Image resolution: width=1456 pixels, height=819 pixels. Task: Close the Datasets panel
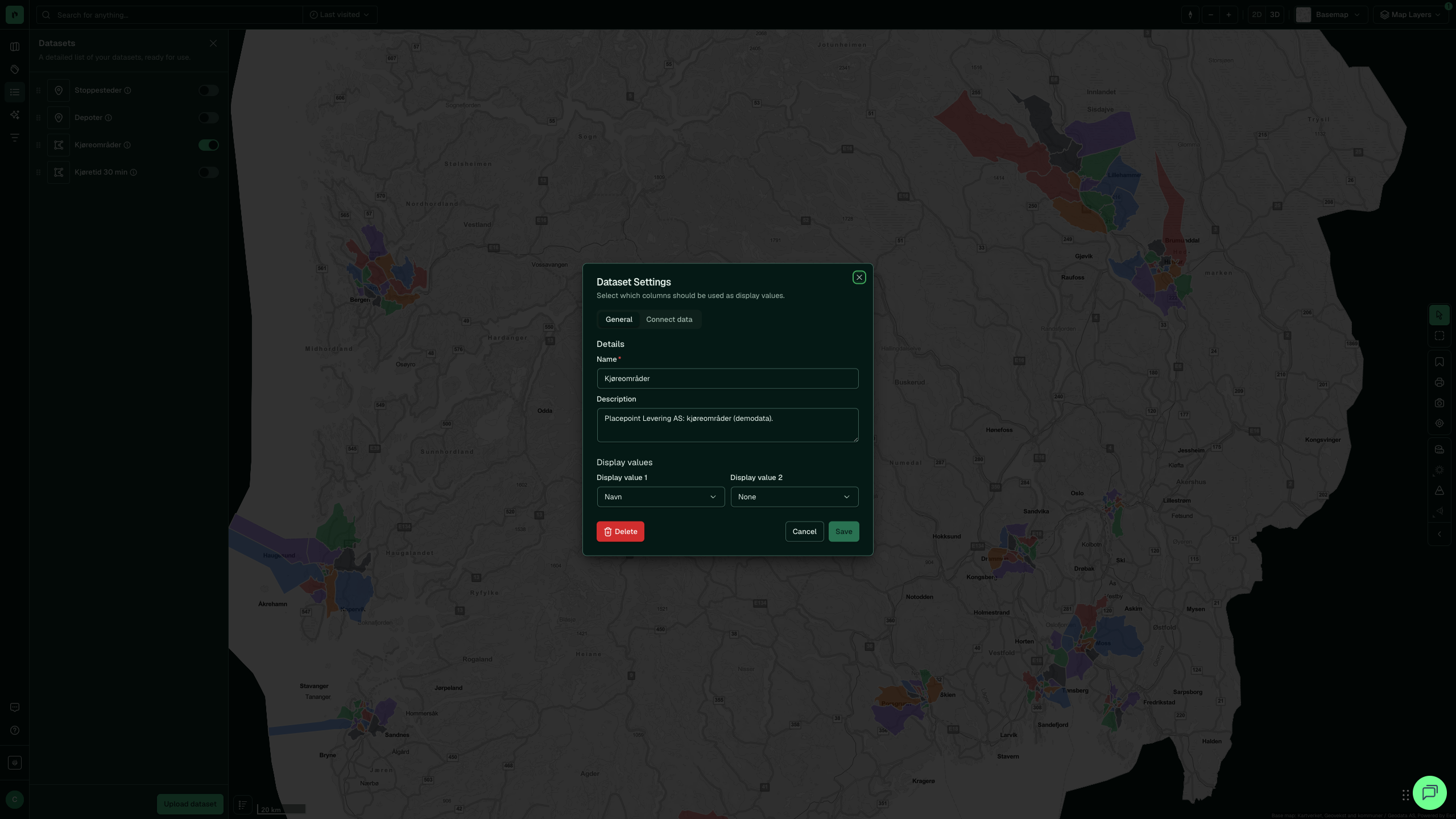[x=213, y=43]
